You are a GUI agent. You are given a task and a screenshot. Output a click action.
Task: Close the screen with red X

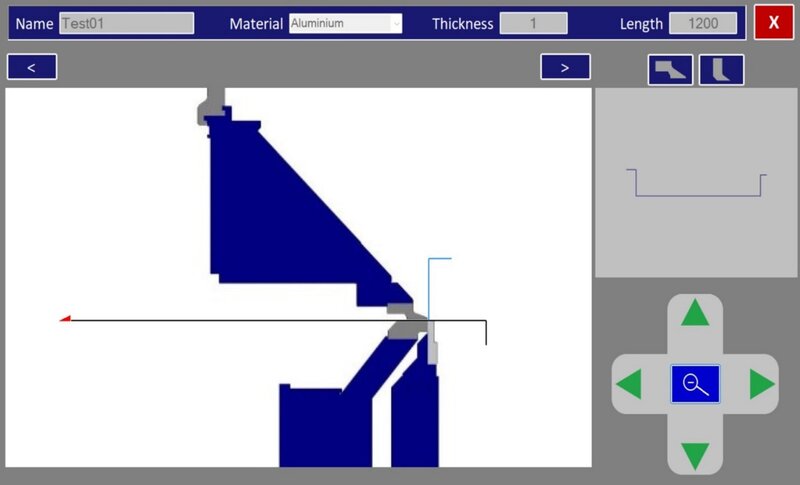click(x=773, y=22)
